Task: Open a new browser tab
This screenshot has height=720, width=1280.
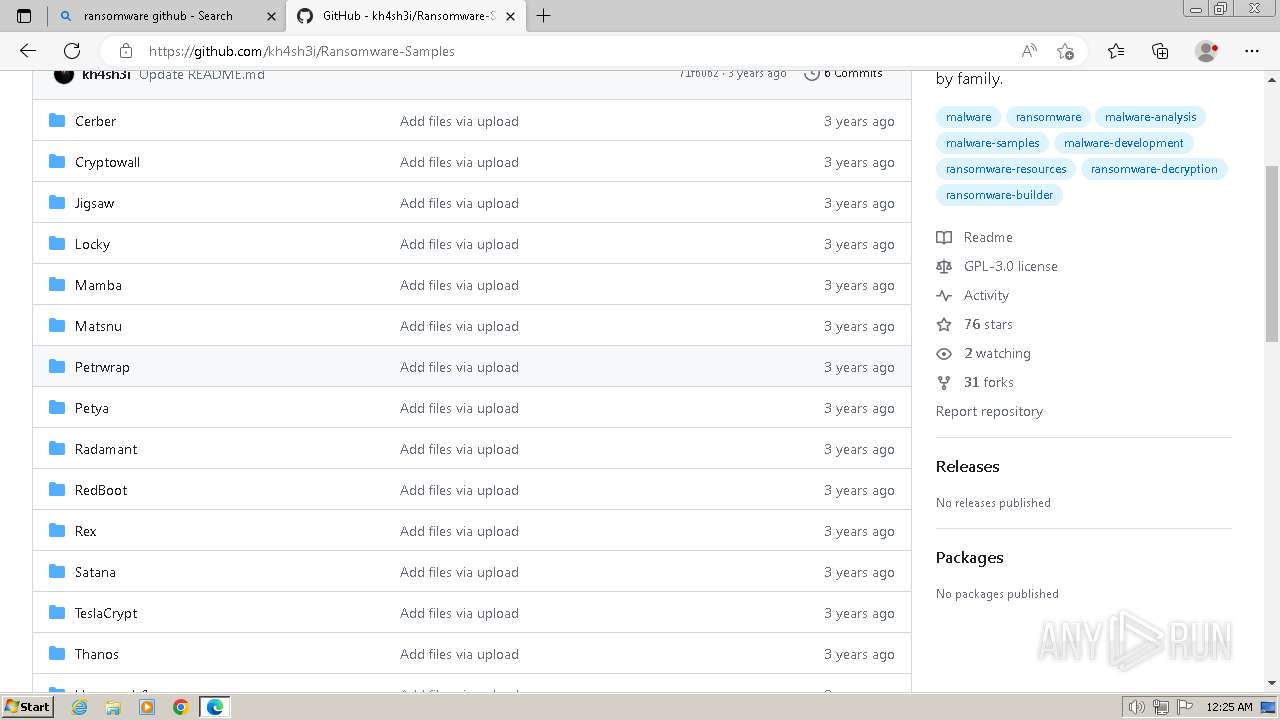Action: coord(544,16)
